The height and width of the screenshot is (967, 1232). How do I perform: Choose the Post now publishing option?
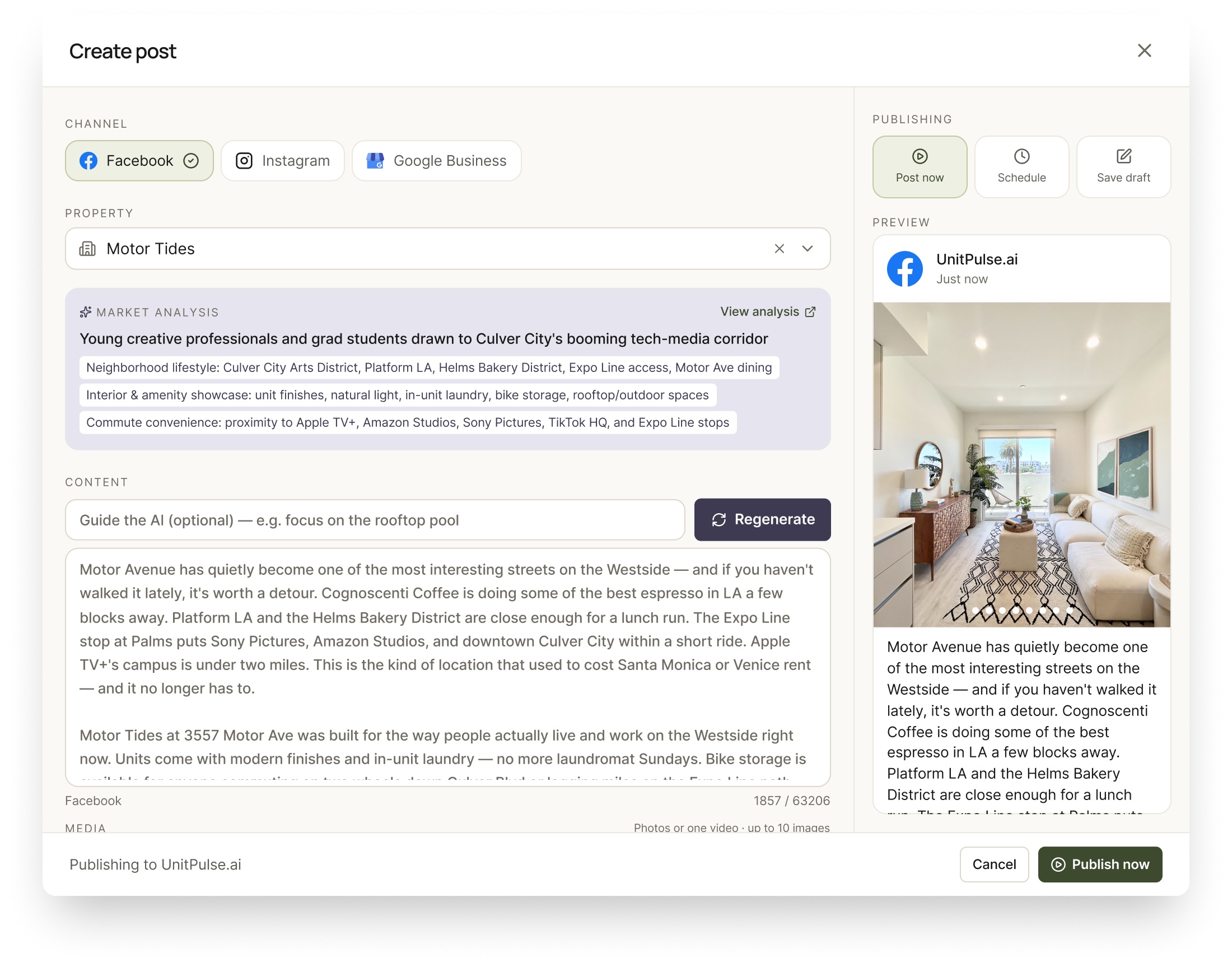pyautogui.click(x=920, y=166)
